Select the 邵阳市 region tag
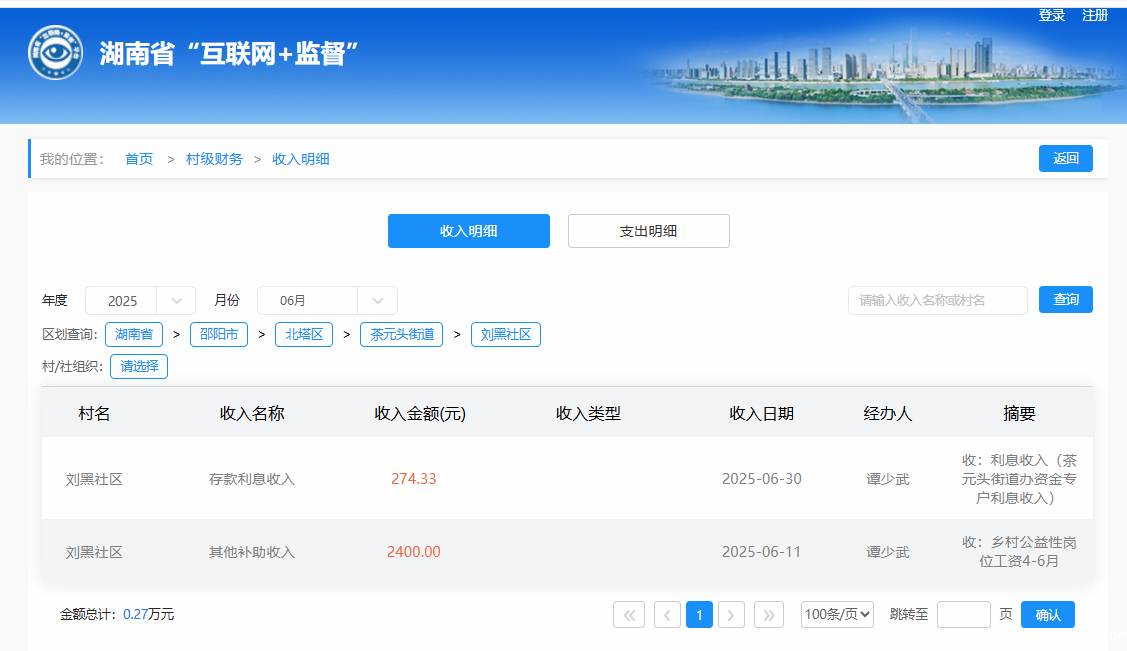The image size is (1127, 651). [x=218, y=335]
